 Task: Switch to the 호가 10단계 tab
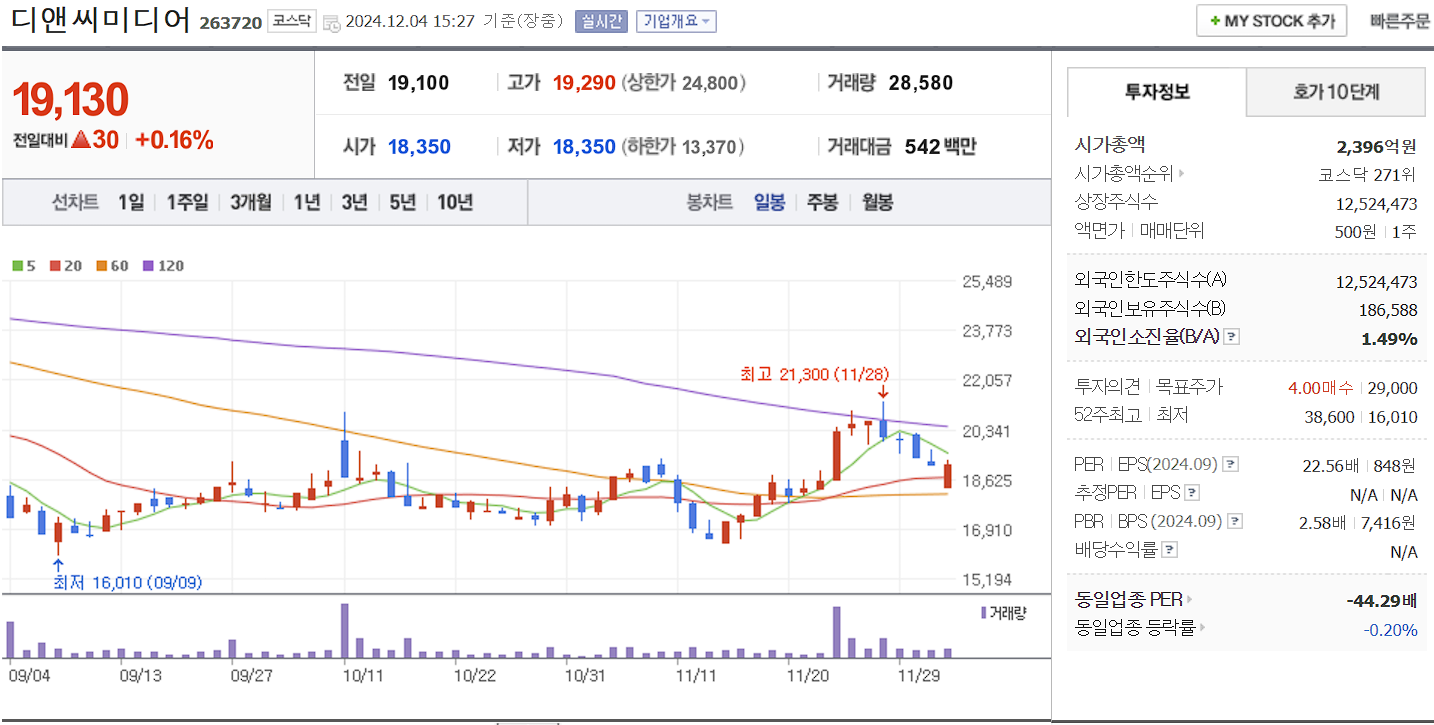coord(1335,91)
